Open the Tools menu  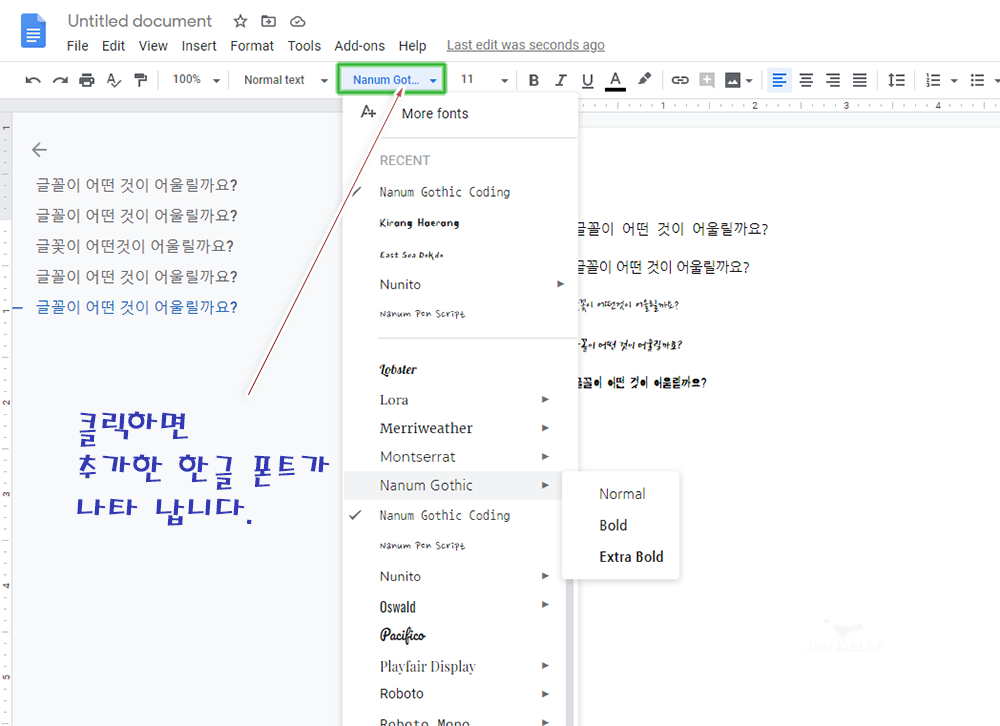[x=304, y=46]
